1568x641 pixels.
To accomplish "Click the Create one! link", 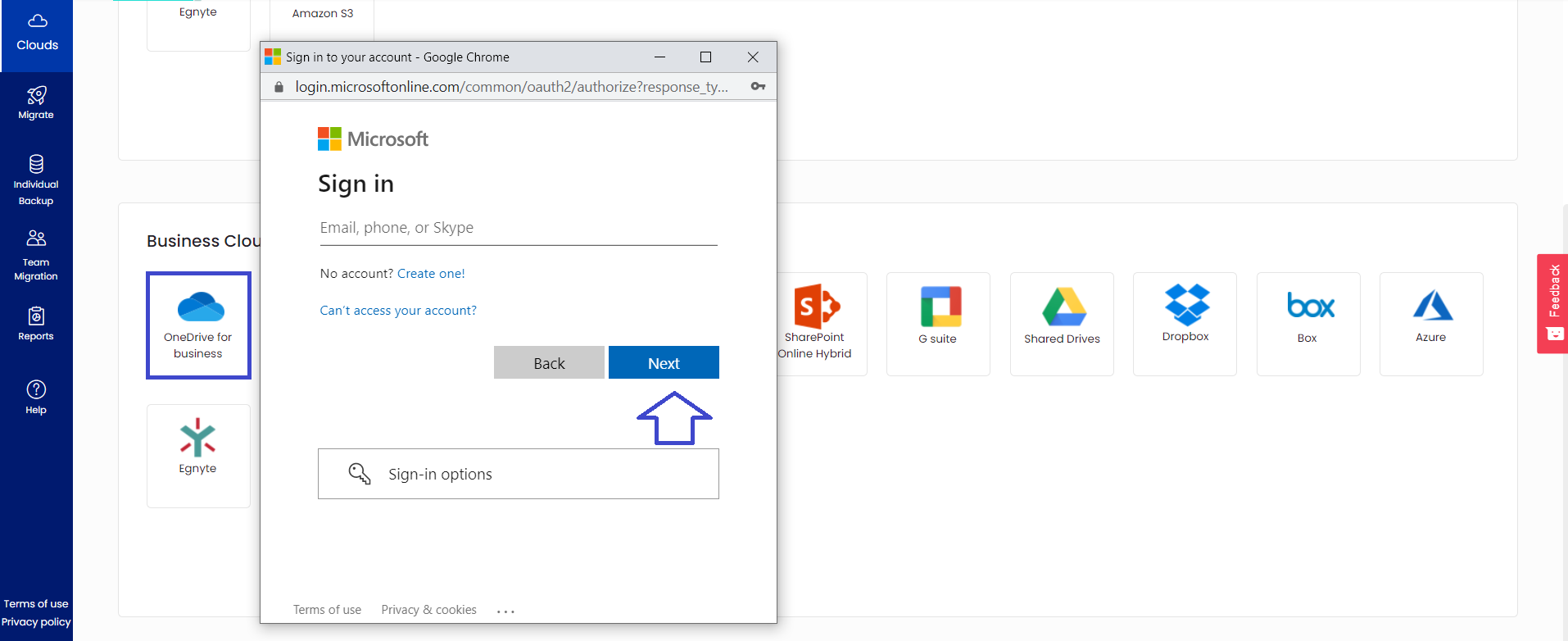I will (431, 274).
